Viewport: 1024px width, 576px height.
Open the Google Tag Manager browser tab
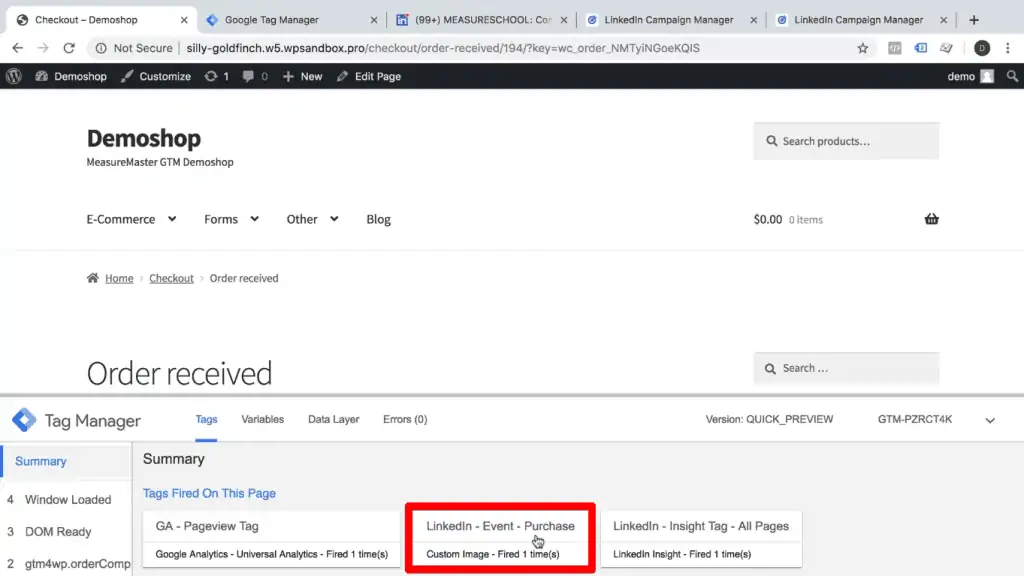tap(285, 20)
